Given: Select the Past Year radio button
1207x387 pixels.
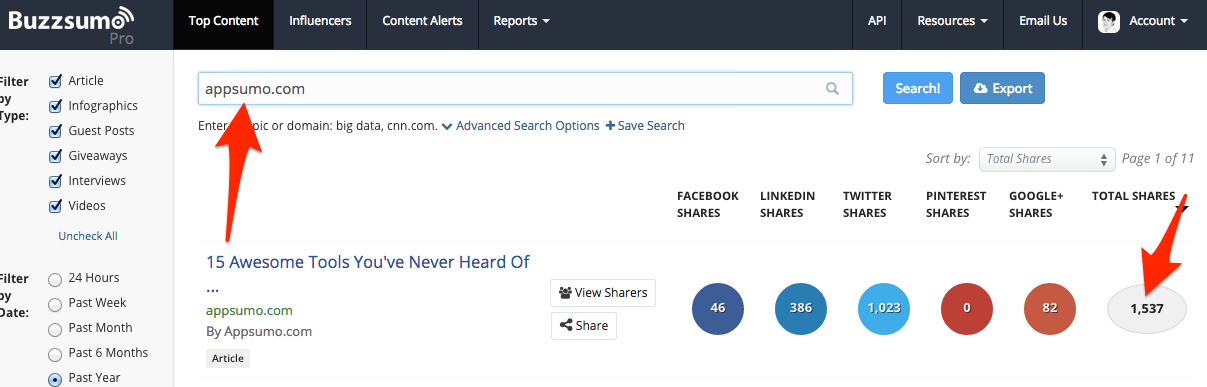Looking at the screenshot, I should click(55, 379).
